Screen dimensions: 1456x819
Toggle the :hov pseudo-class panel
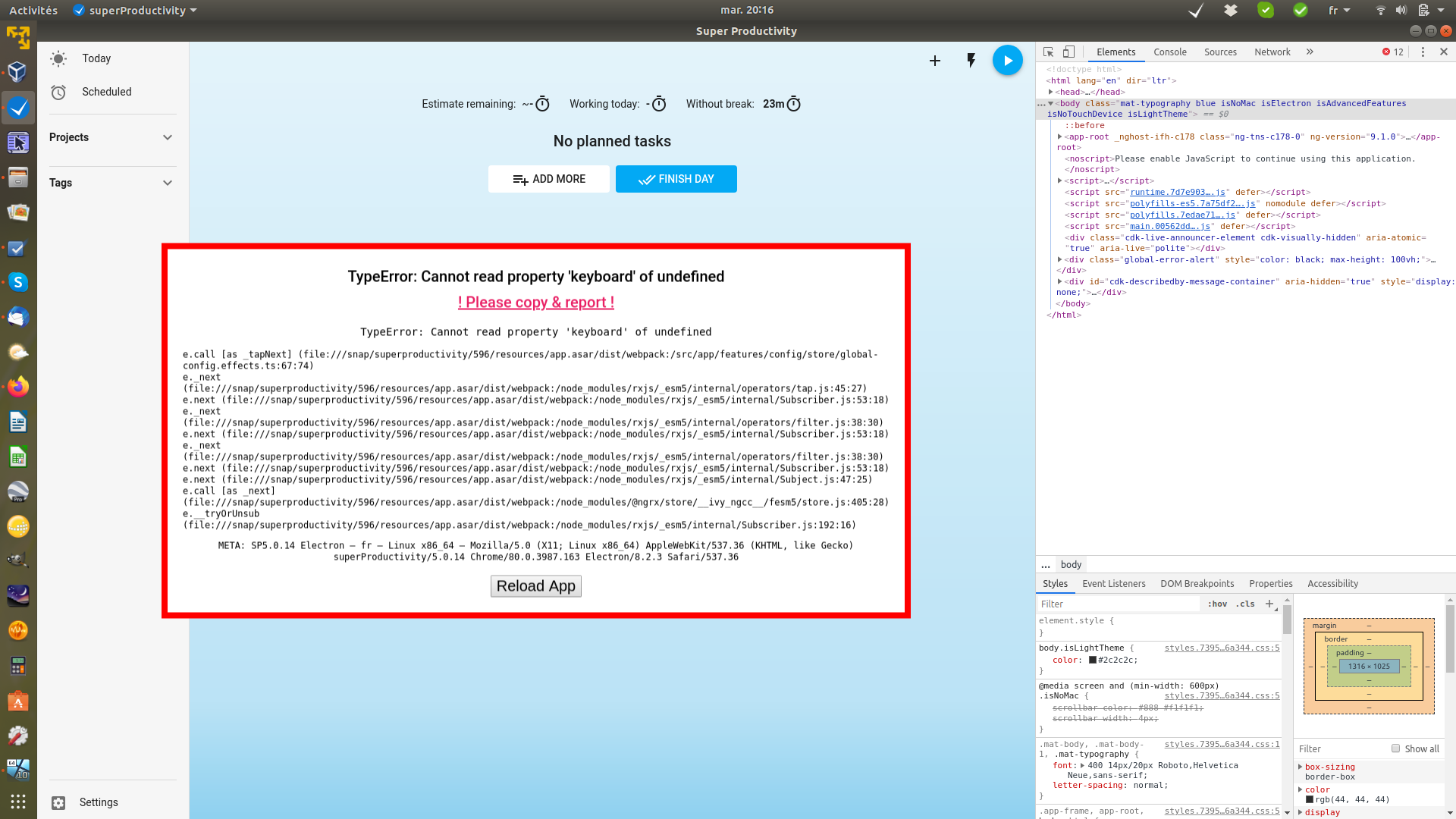coord(1217,604)
